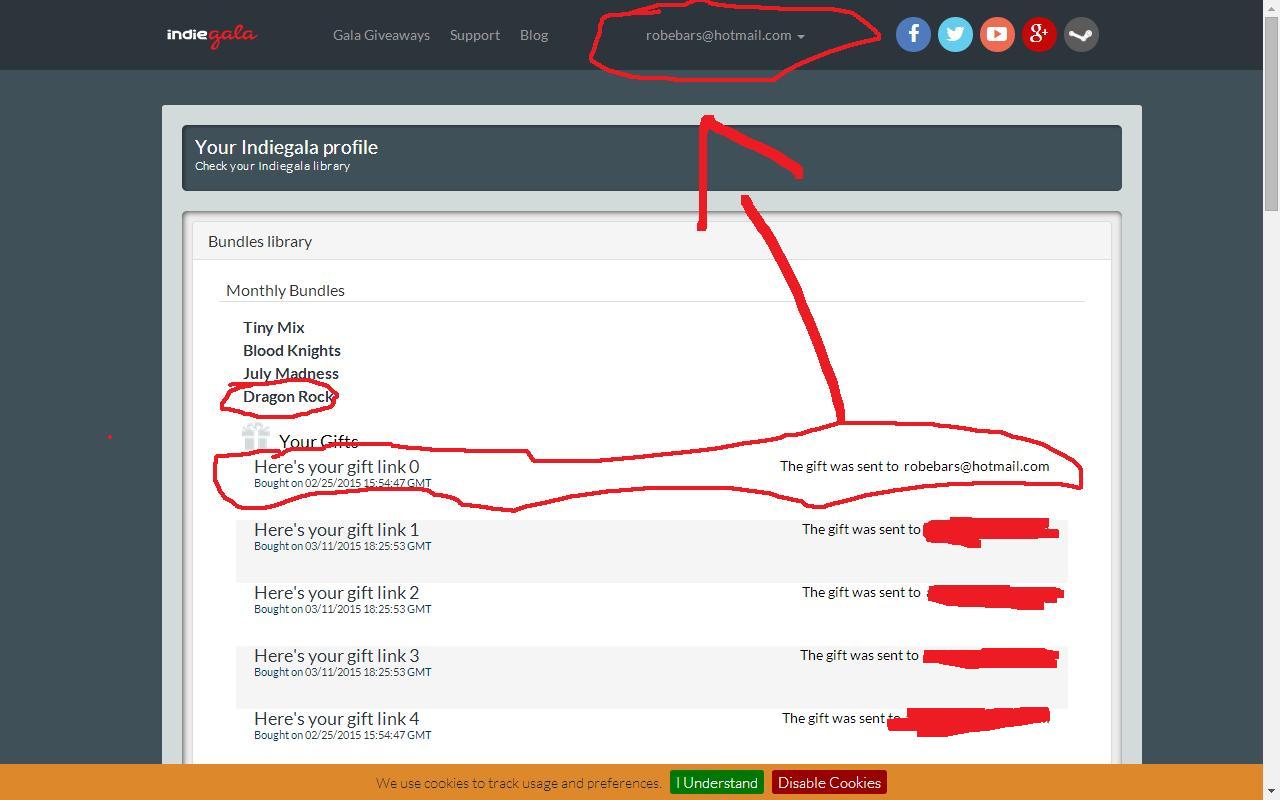
Task: Open the Google Plus icon
Action: coord(1039,35)
